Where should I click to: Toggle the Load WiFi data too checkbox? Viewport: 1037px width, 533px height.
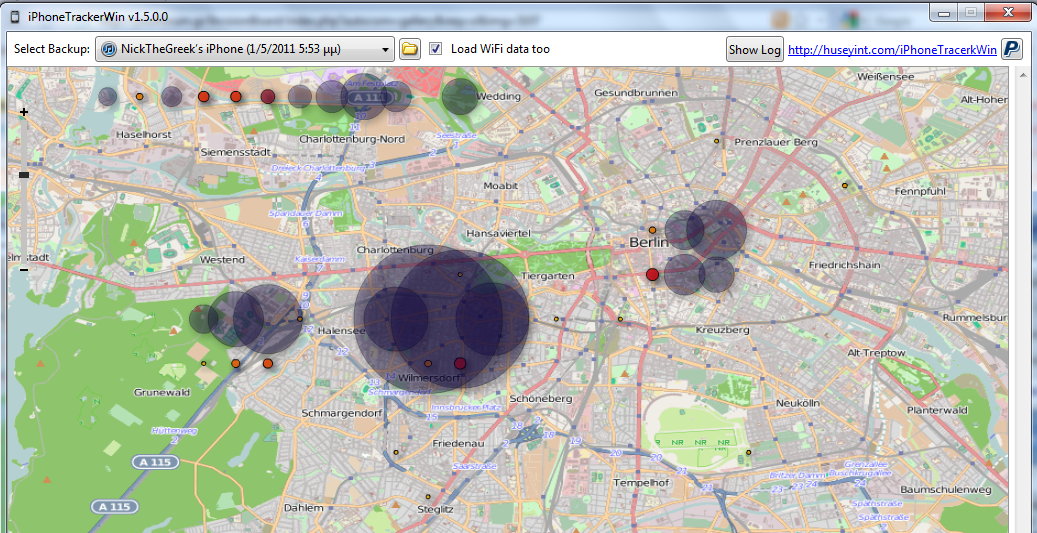point(435,49)
